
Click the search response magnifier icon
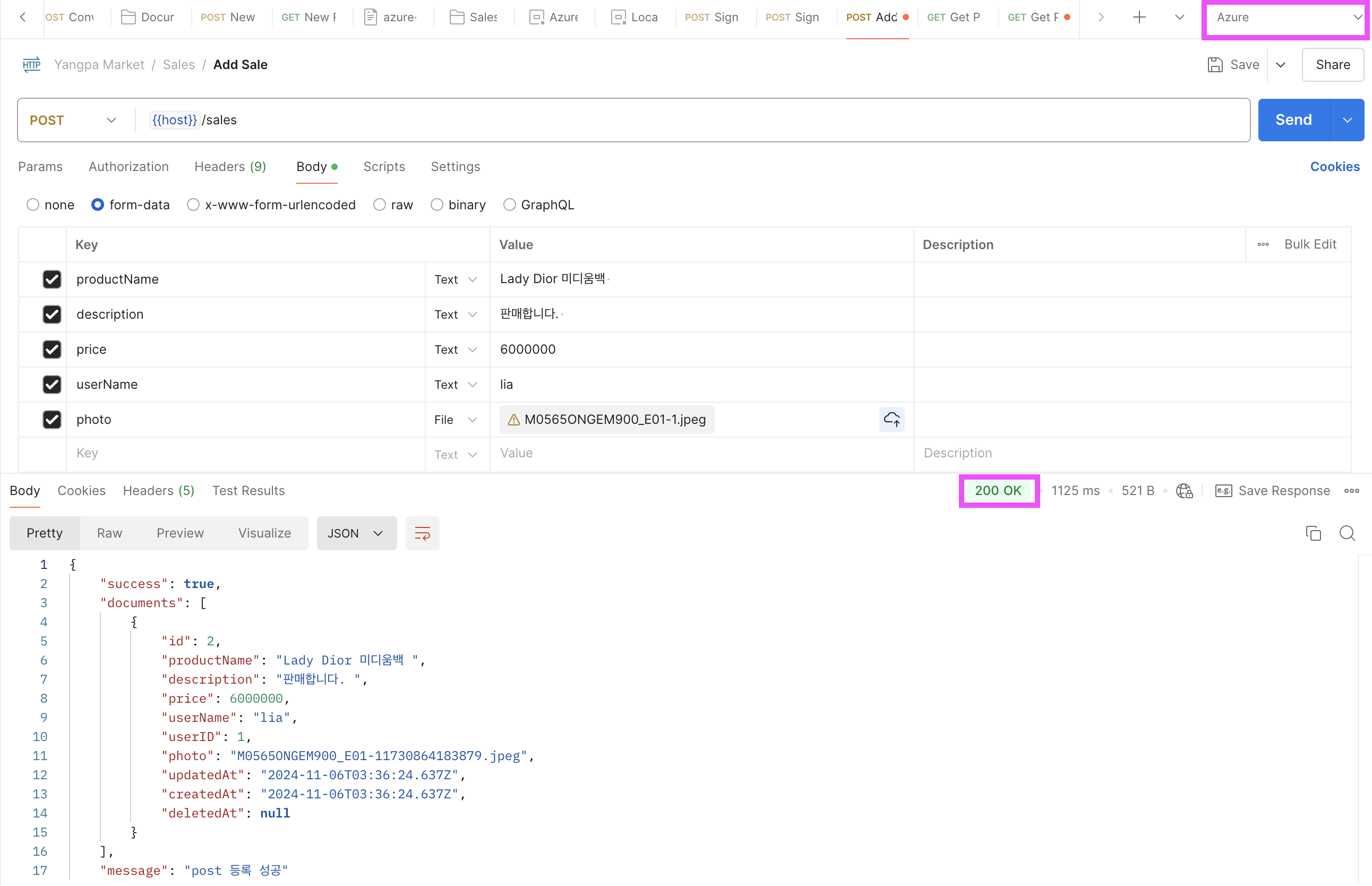tap(1347, 533)
